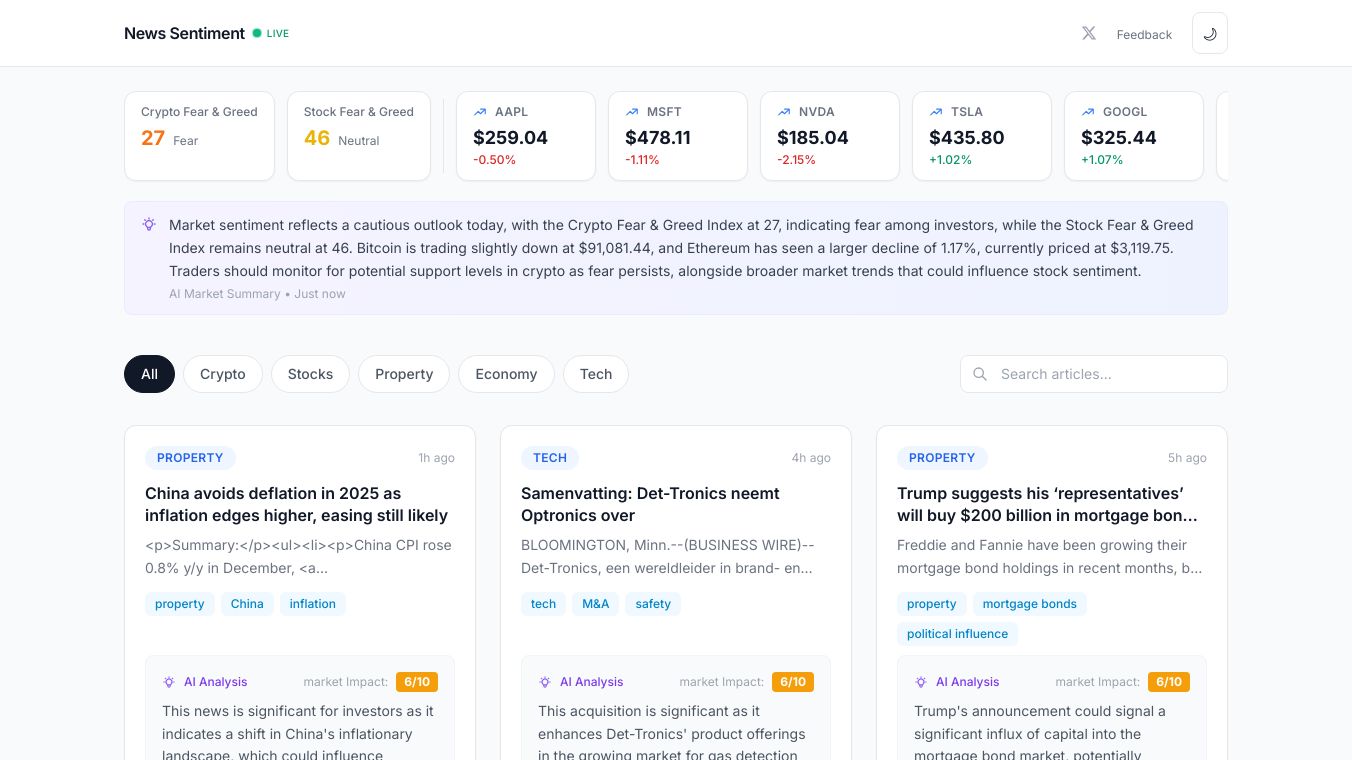
Task: Click the TSLA trending arrow icon
Action: pyautogui.click(x=936, y=112)
